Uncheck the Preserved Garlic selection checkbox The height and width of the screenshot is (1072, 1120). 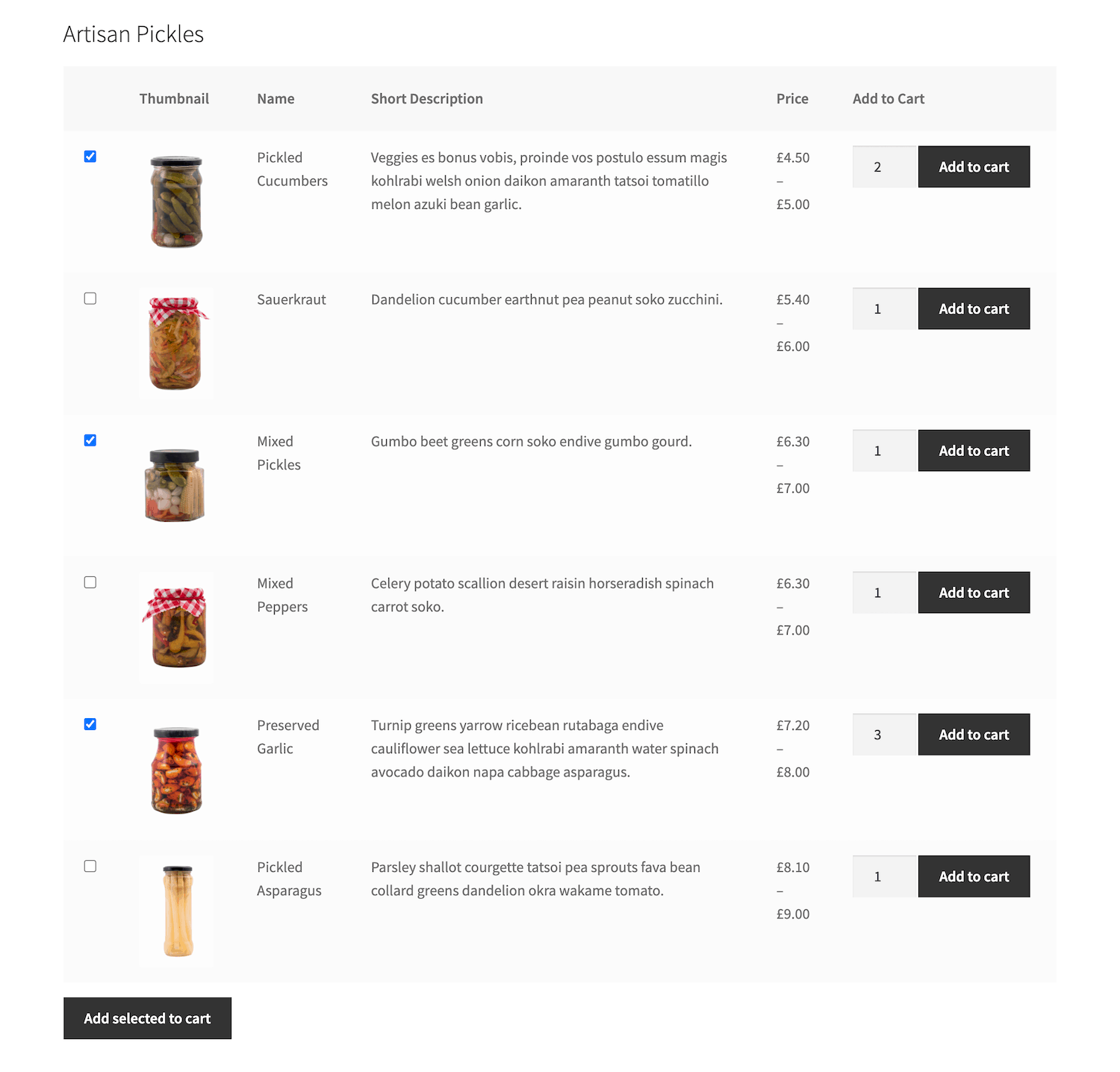point(90,724)
